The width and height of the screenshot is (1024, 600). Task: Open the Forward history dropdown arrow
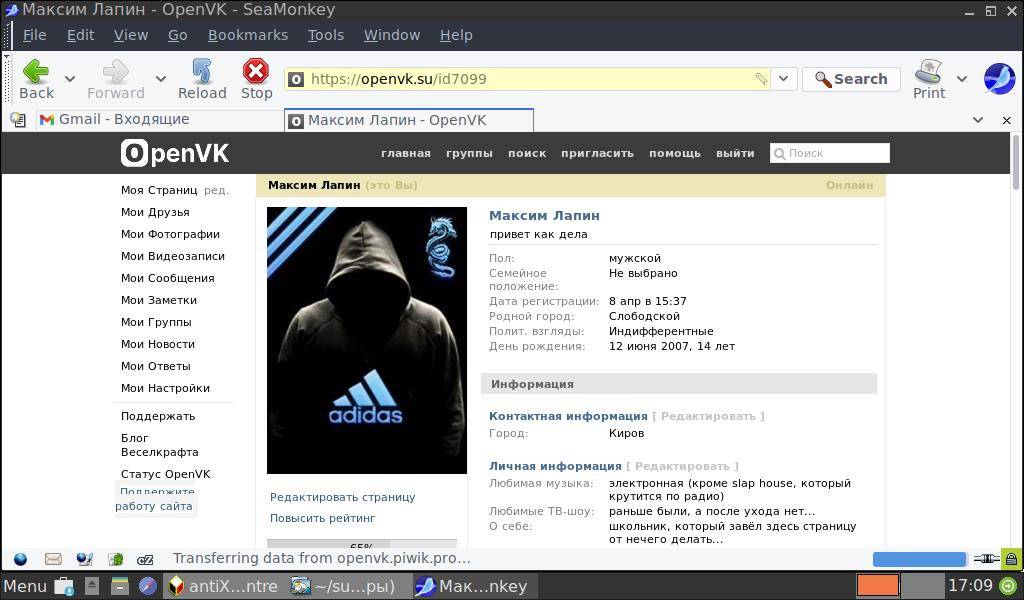pyautogui.click(x=161, y=79)
